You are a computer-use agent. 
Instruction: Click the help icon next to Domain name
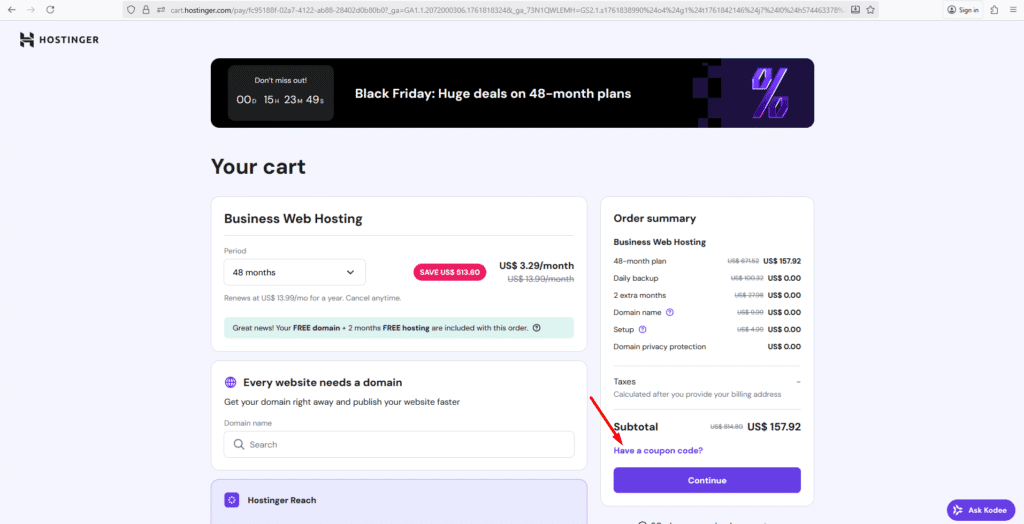coord(669,312)
